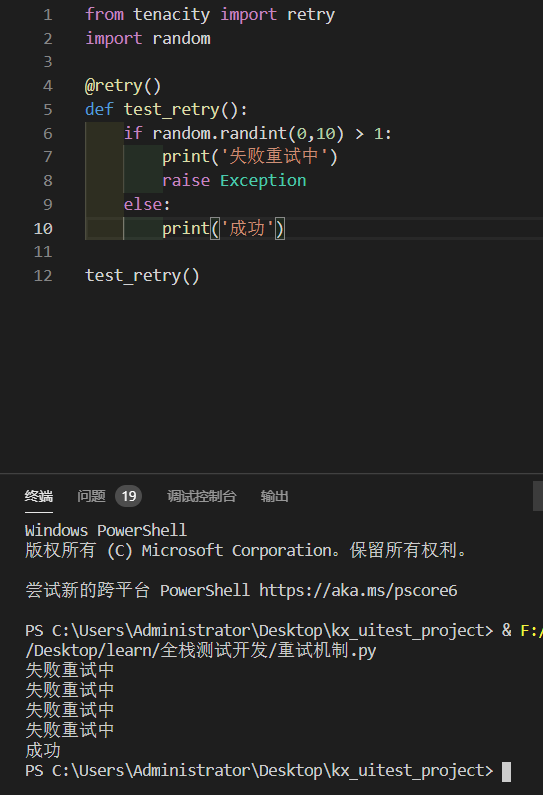Screen dimensions: 543x795
Task: Click the Microsoft Corporation copyright line
Action: [246, 550]
